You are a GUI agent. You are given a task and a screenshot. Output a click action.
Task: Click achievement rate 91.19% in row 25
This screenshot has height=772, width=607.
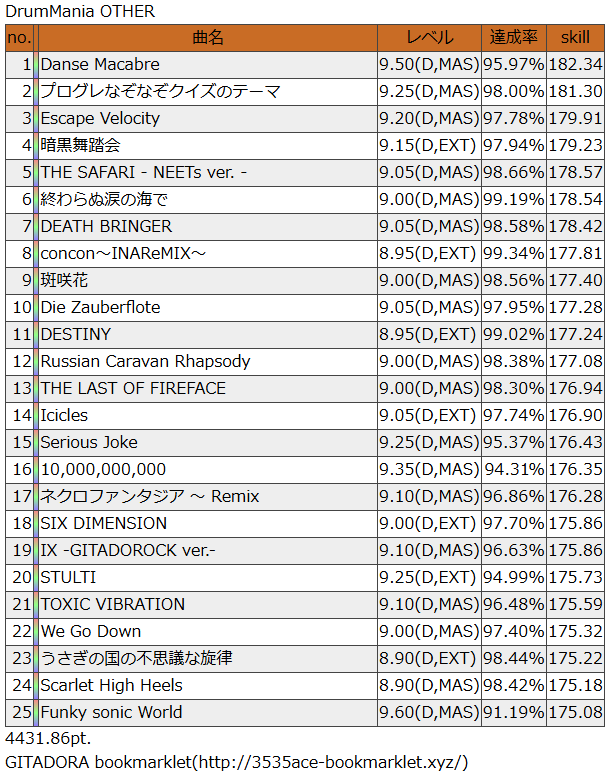513,712
